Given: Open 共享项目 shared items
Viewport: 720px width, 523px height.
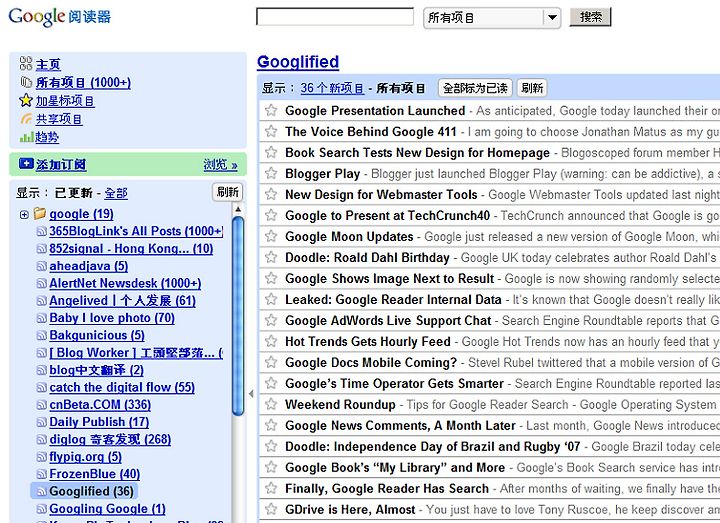Looking at the screenshot, I should pyautogui.click(x=59, y=119).
